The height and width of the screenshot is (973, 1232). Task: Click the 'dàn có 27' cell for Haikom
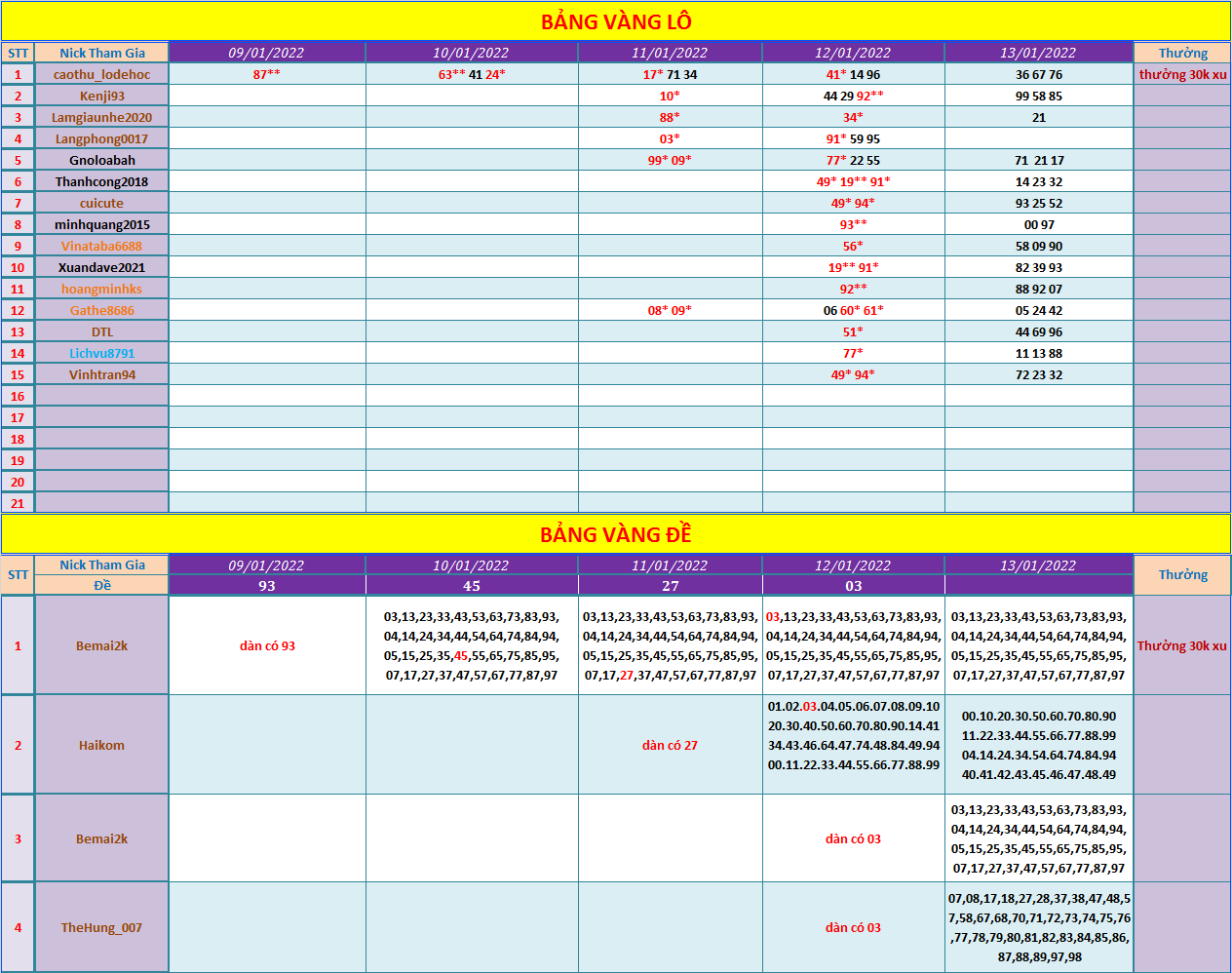pyautogui.click(x=670, y=745)
